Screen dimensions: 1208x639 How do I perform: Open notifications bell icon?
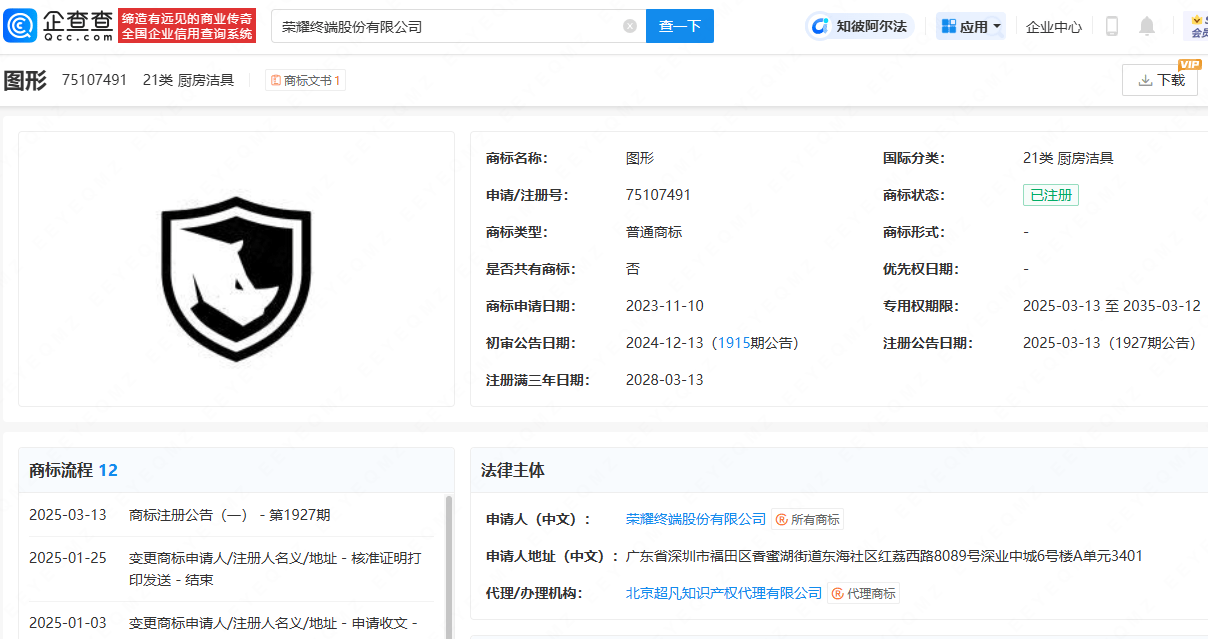tap(1147, 26)
